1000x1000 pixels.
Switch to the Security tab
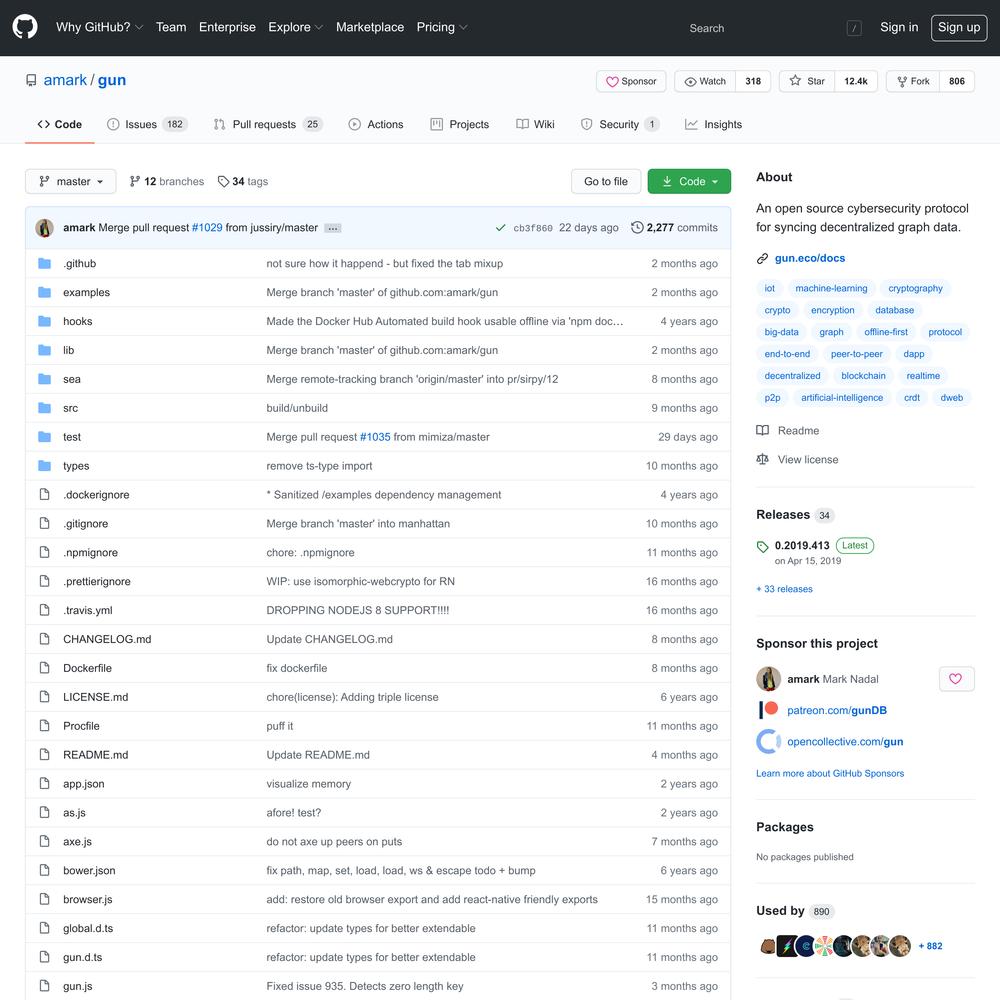(619, 124)
